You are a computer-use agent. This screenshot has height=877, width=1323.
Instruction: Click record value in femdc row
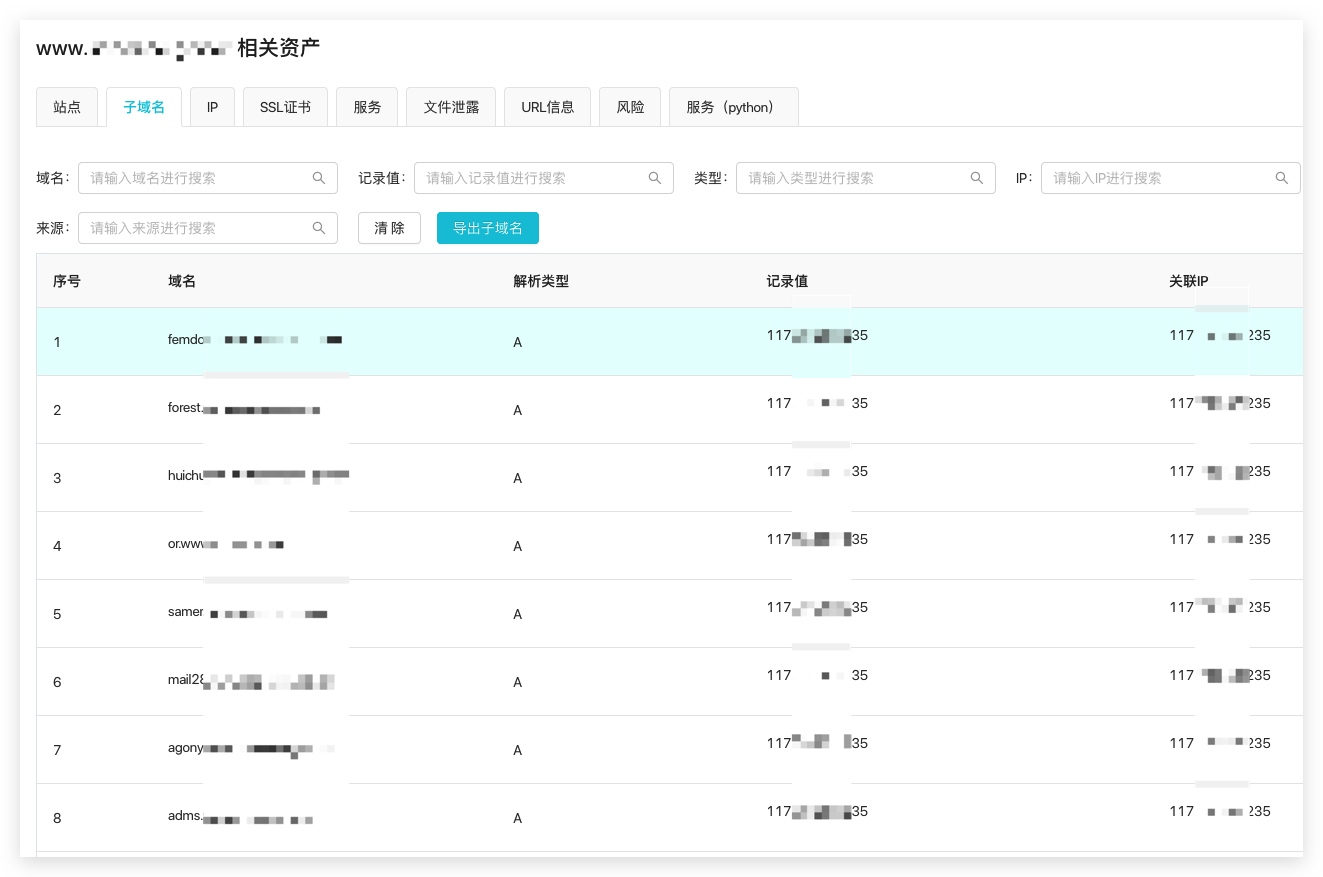(x=817, y=336)
